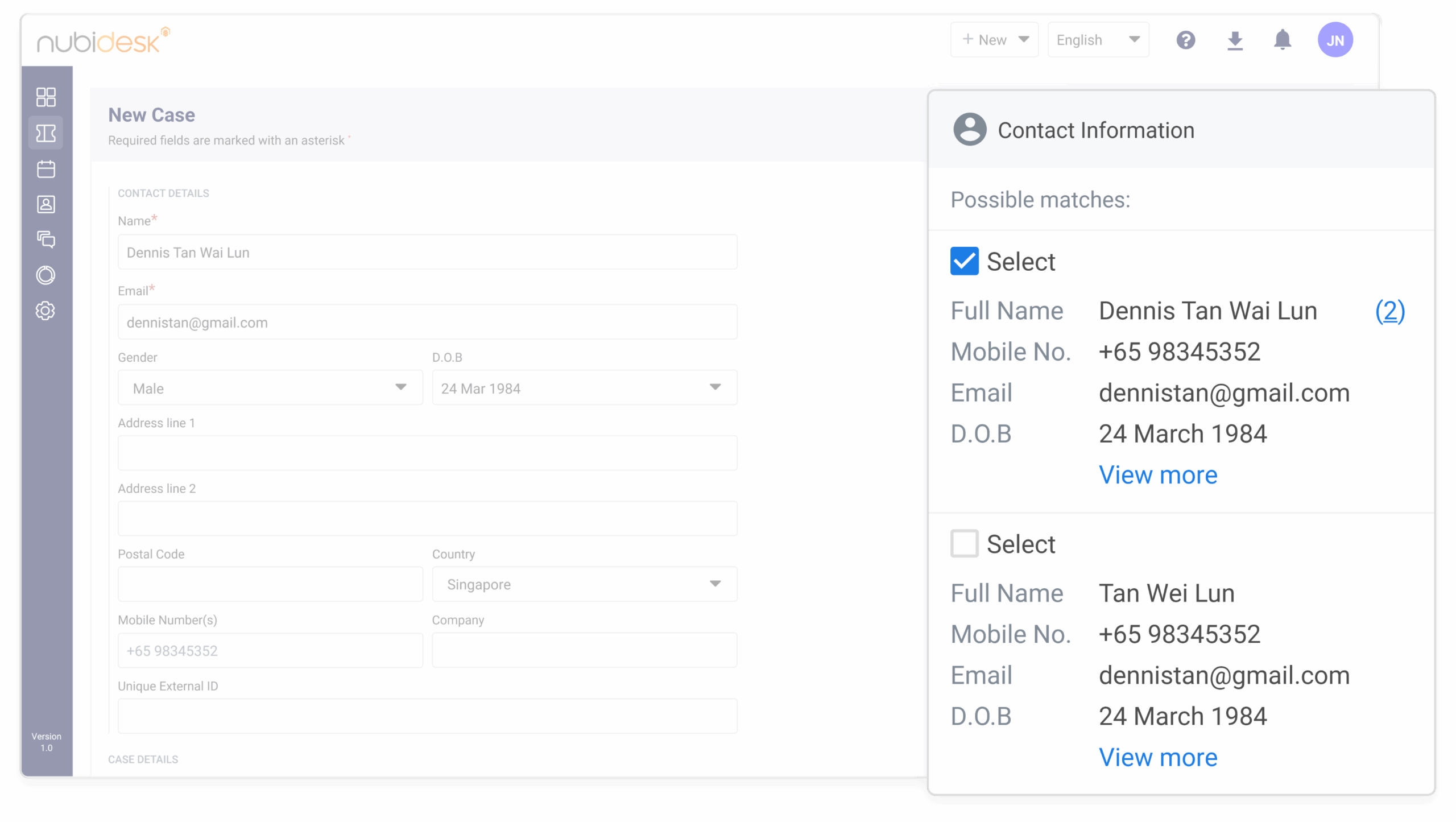
Task: Expand the Gender dropdown showing Male
Action: [x=270, y=388]
